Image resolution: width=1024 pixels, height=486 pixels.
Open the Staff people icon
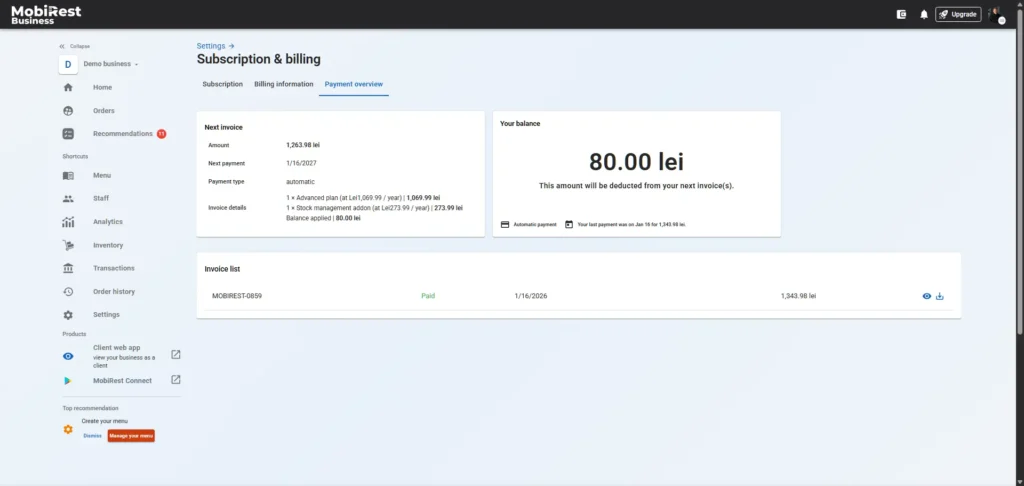tap(68, 199)
